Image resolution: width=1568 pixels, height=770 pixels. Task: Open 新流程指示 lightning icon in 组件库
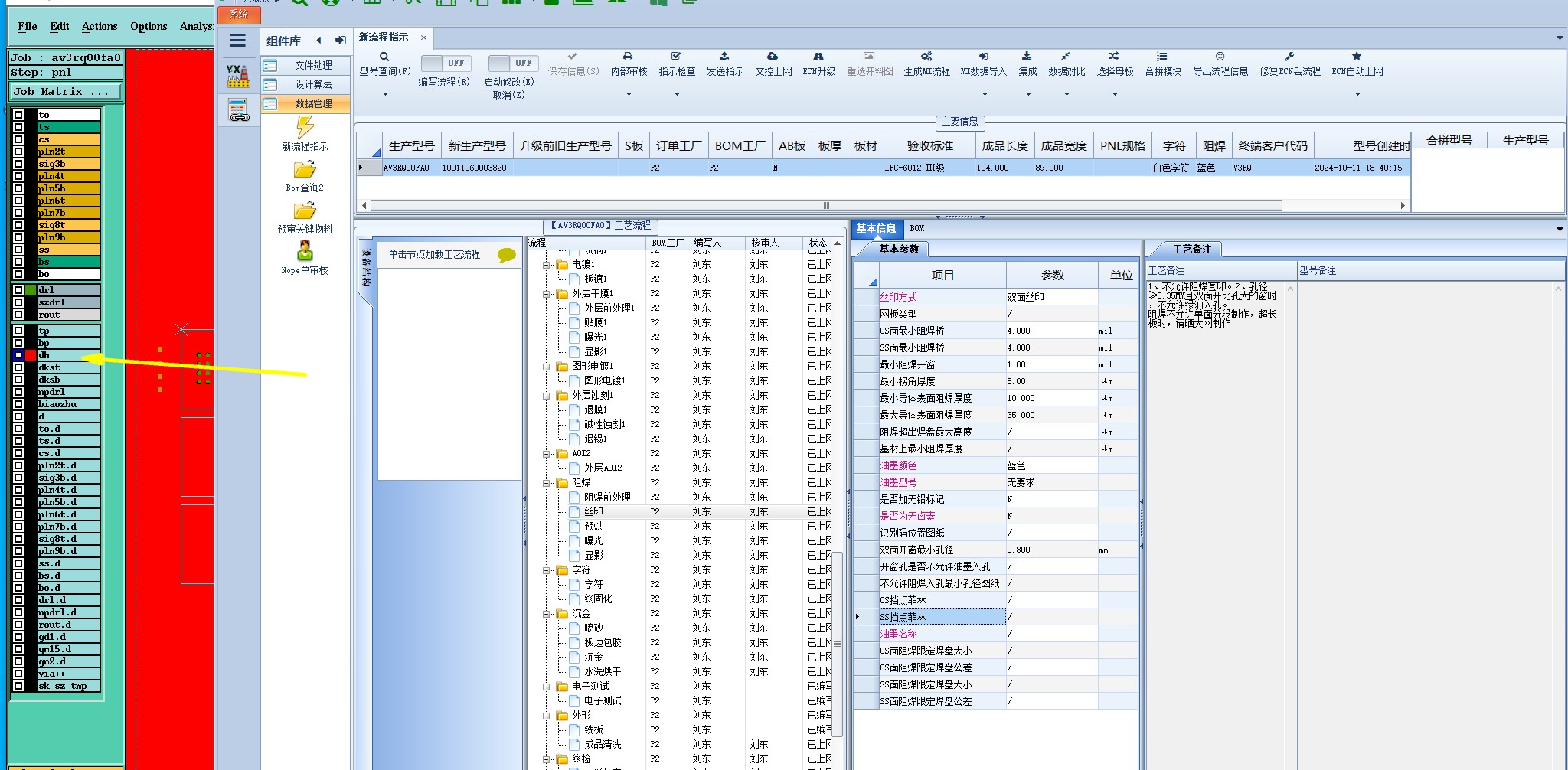[305, 127]
